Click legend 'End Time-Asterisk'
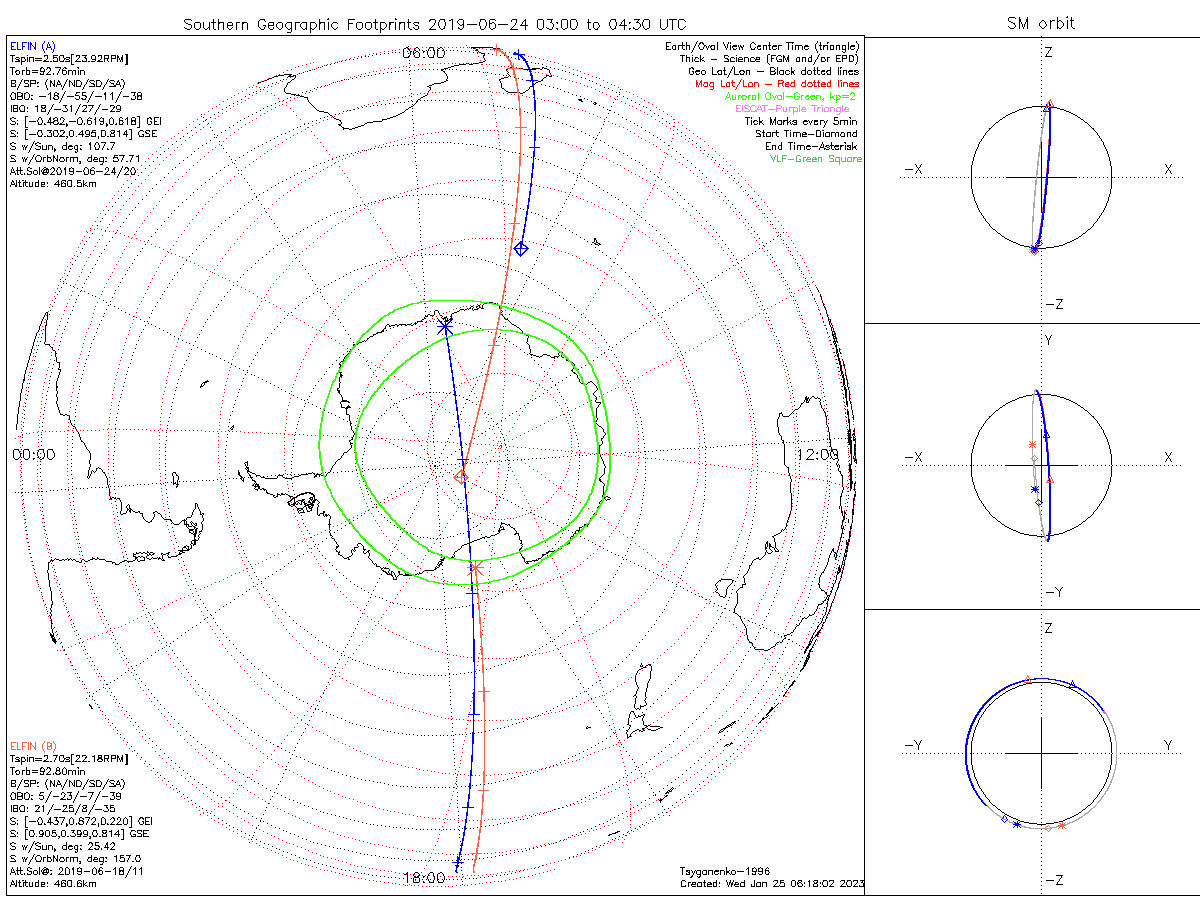 coord(811,146)
